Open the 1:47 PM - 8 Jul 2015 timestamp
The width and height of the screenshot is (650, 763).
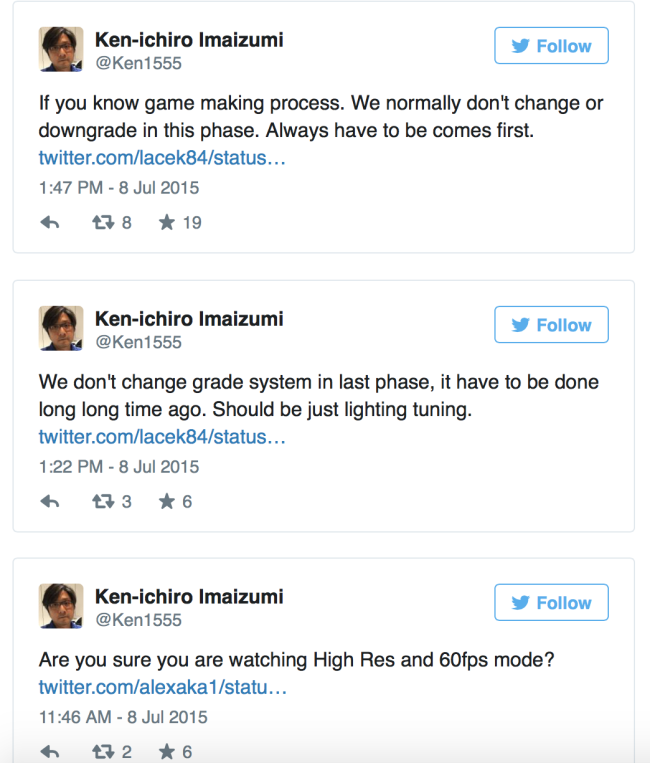coord(119,188)
